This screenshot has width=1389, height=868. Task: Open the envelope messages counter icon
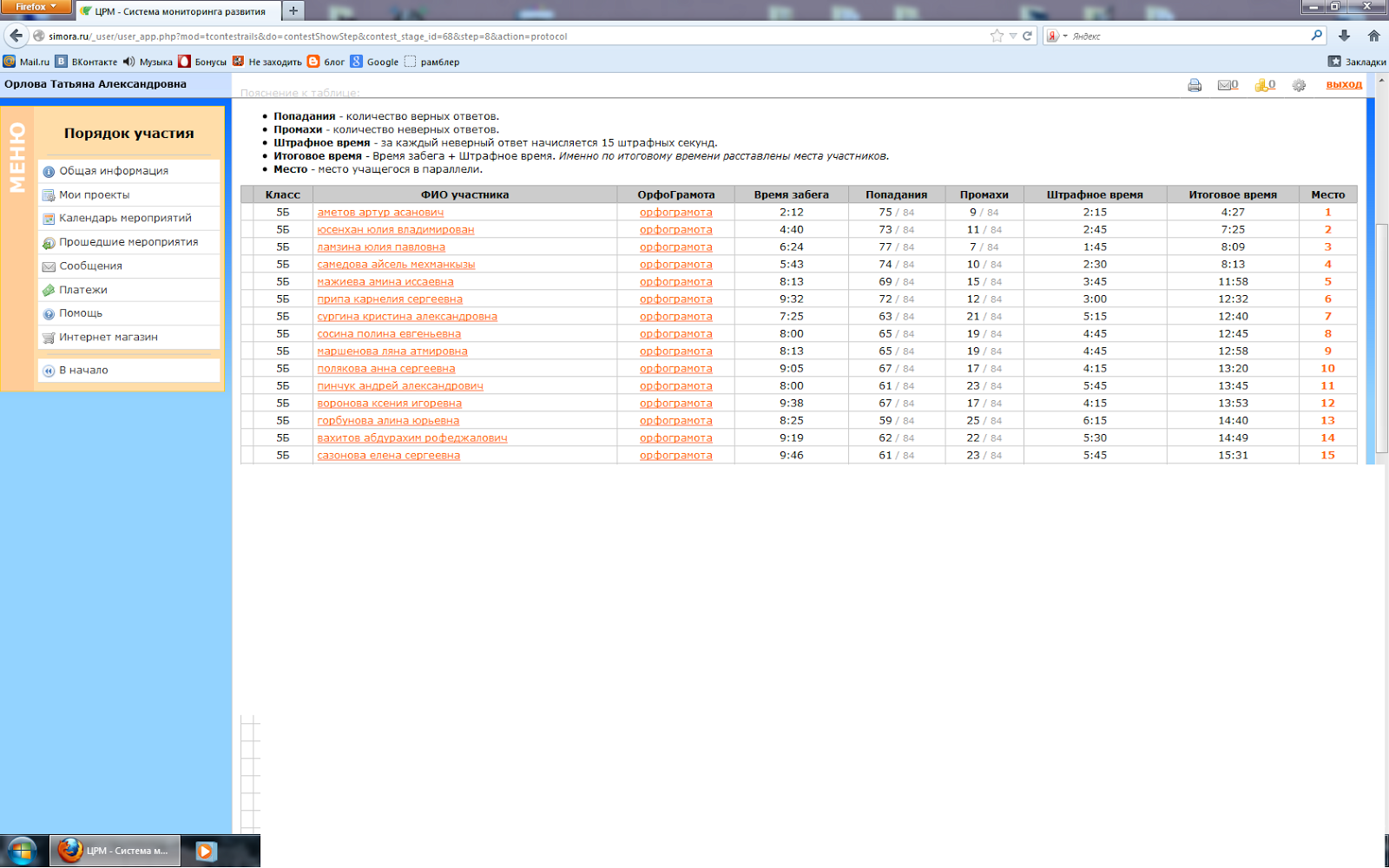point(1228,85)
